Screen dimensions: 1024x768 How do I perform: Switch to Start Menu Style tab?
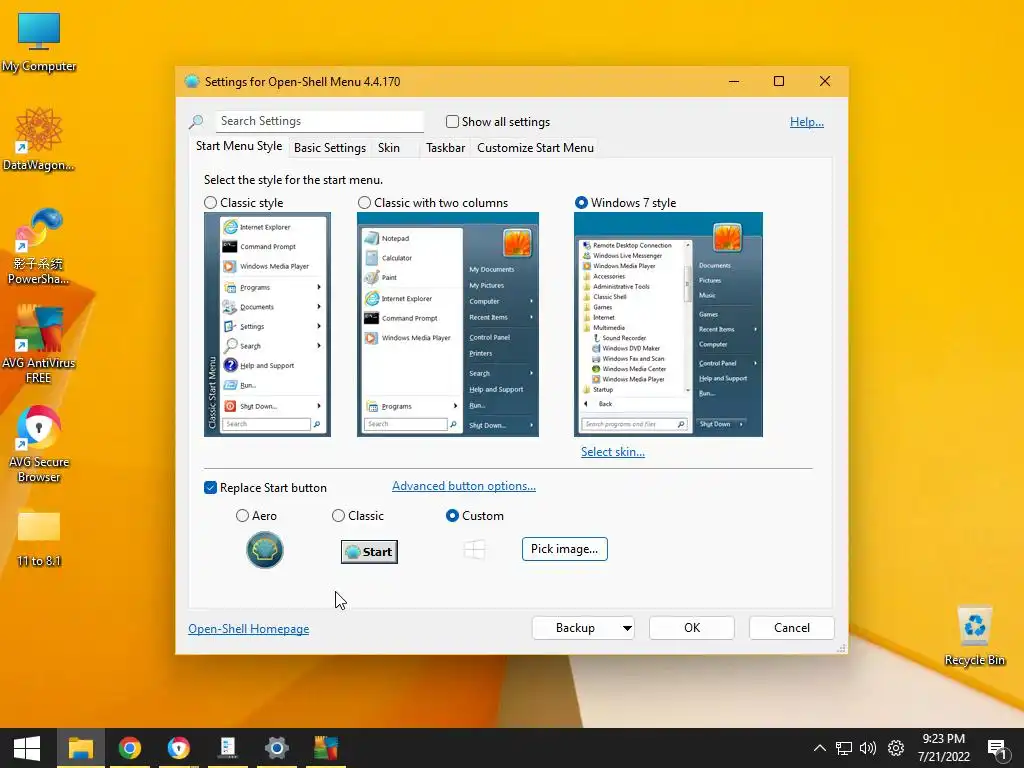(x=239, y=146)
